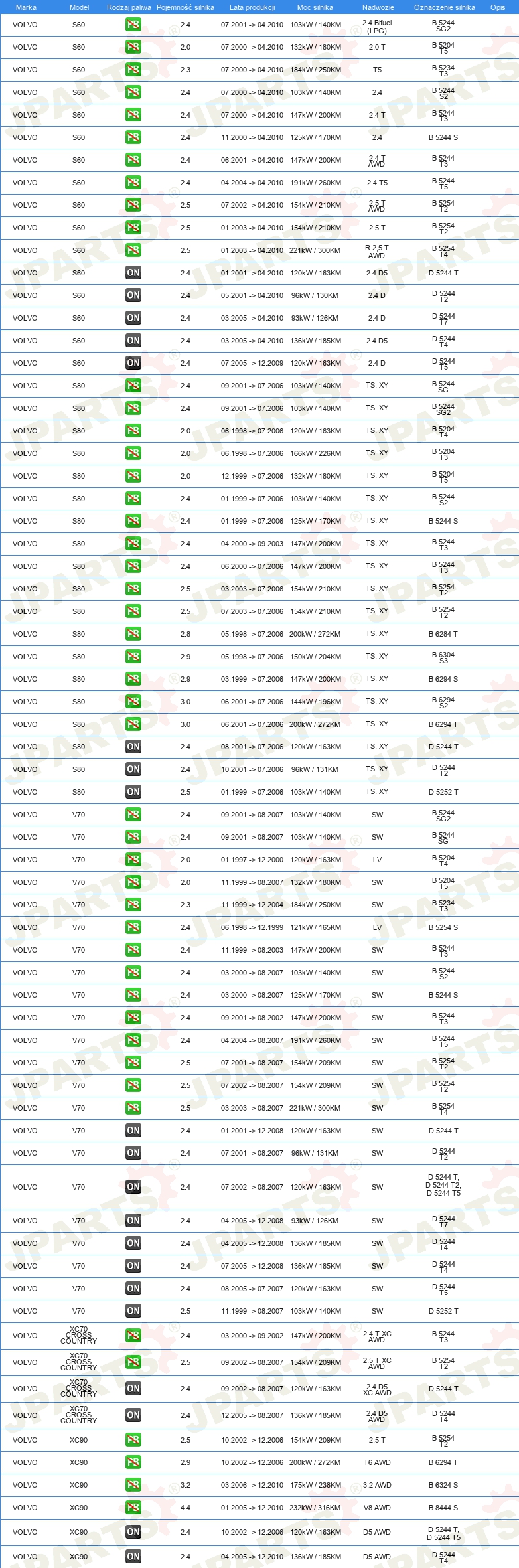519x1568 pixels.
Task: Click diesel ON icon in S60 96kW / 130KM row
Action: (x=133, y=295)
